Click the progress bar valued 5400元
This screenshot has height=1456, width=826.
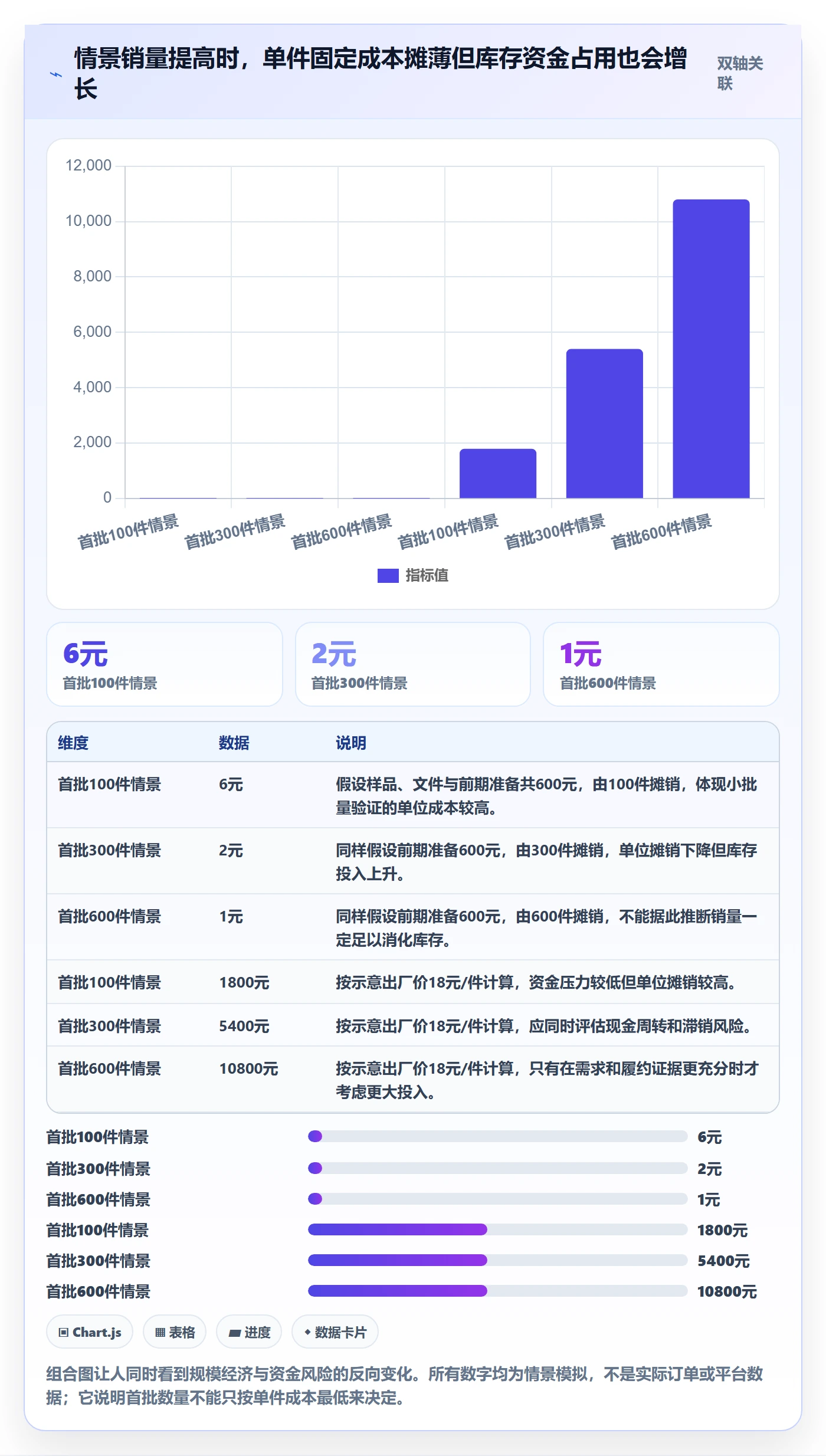click(497, 1260)
